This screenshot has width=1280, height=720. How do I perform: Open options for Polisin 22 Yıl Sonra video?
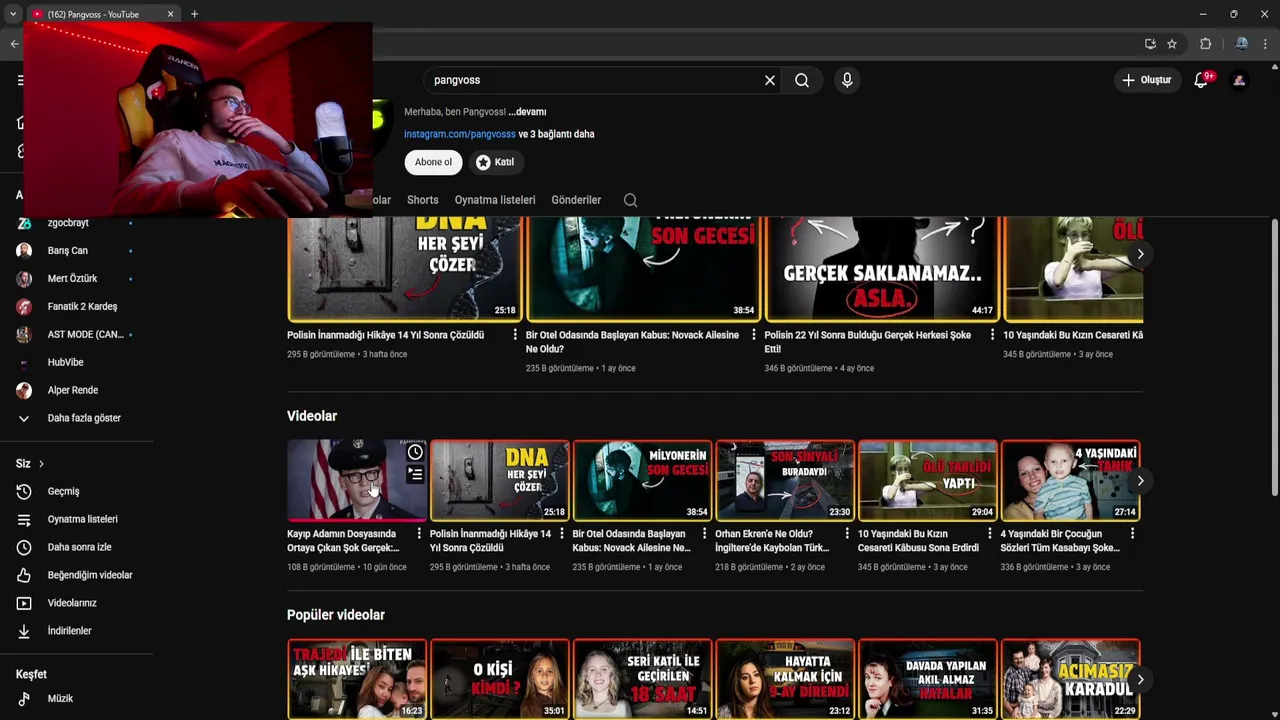coord(992,335)
